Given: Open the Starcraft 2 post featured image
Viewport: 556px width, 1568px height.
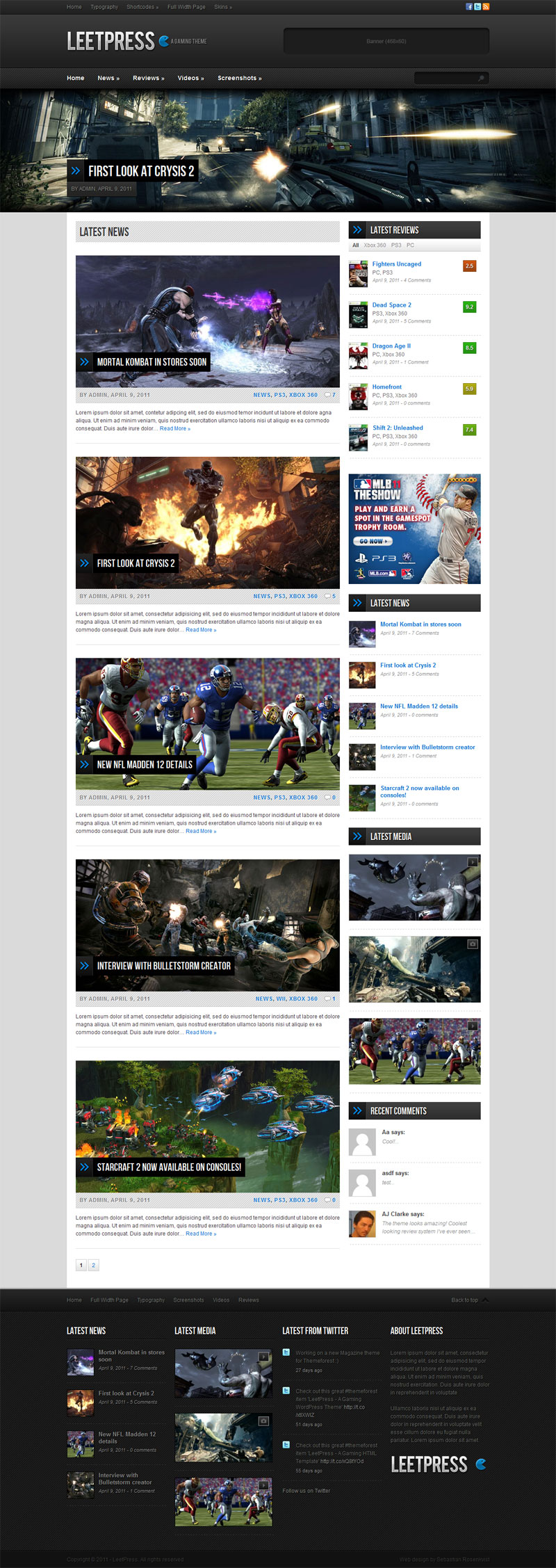Looking at the screenshot, I should (x=208, y=1126).
